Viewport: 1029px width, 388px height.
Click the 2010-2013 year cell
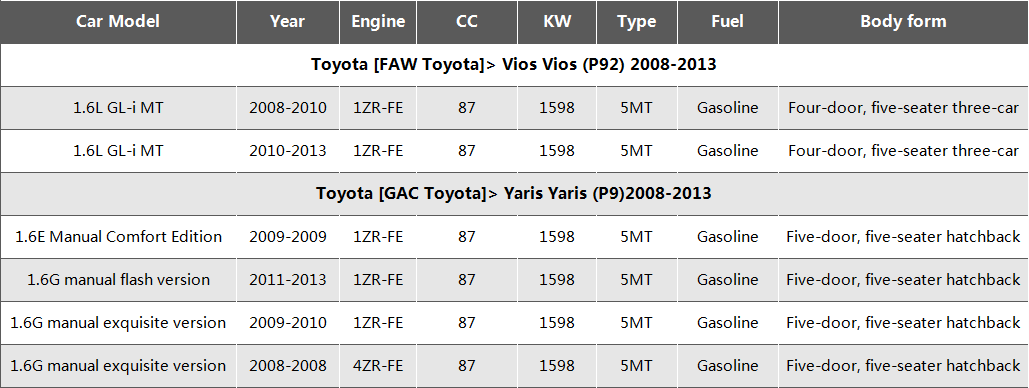coord(287,150)
